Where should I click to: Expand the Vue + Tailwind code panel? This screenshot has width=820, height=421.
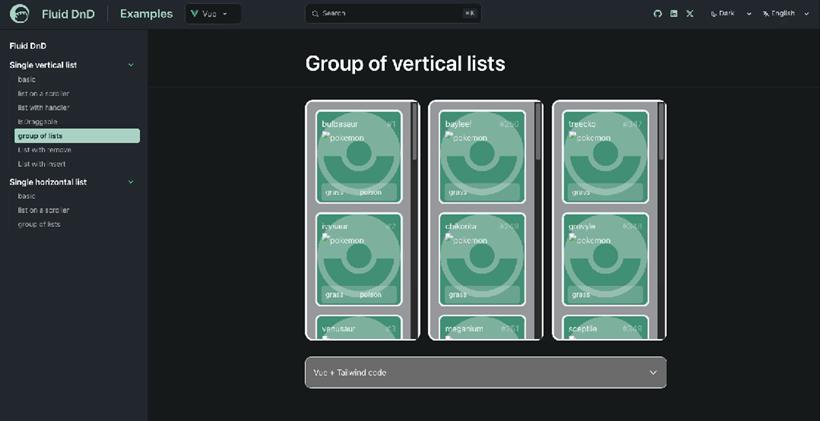pos(485,372)
